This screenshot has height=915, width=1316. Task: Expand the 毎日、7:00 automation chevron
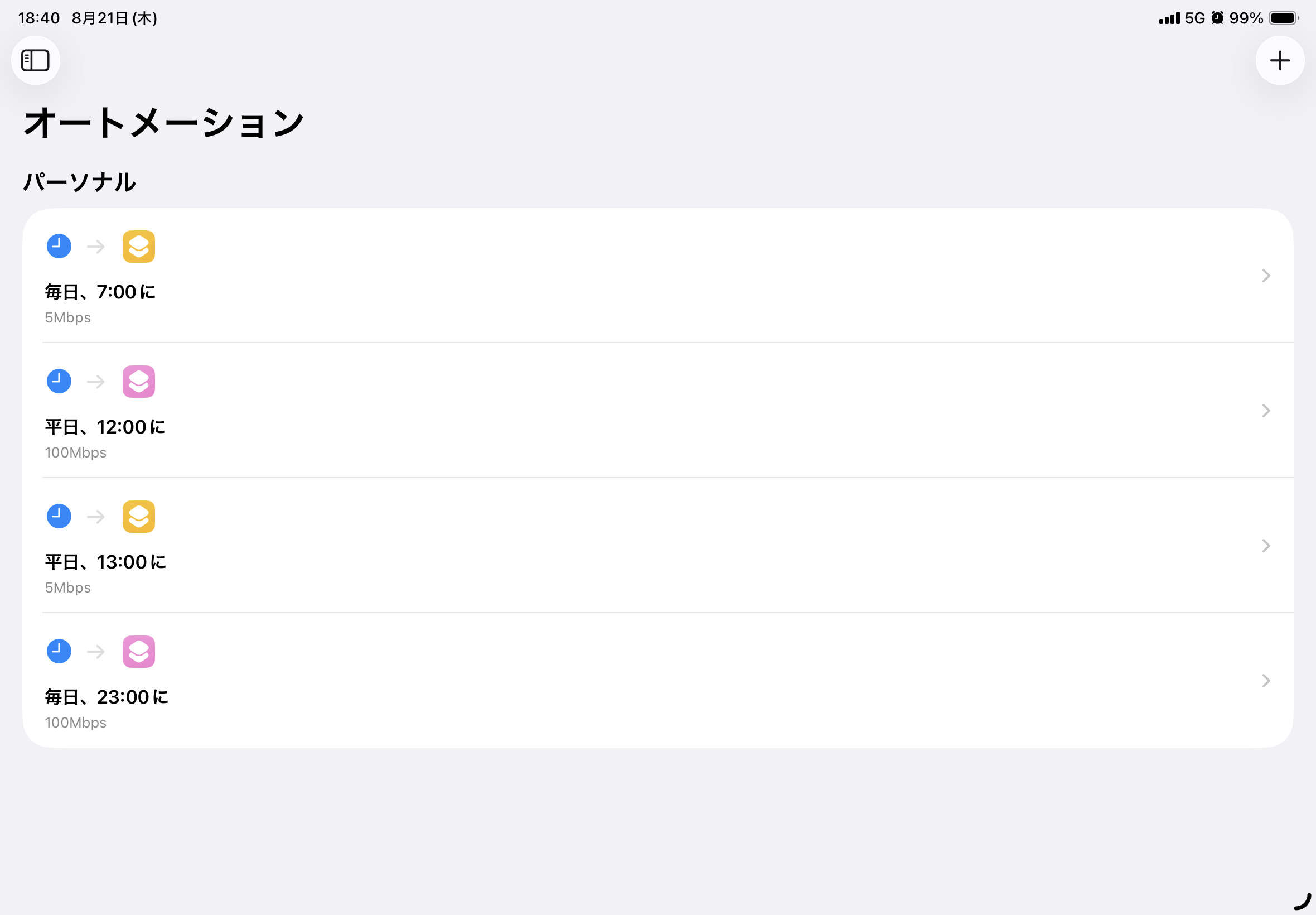click(x=1266, y=276)
